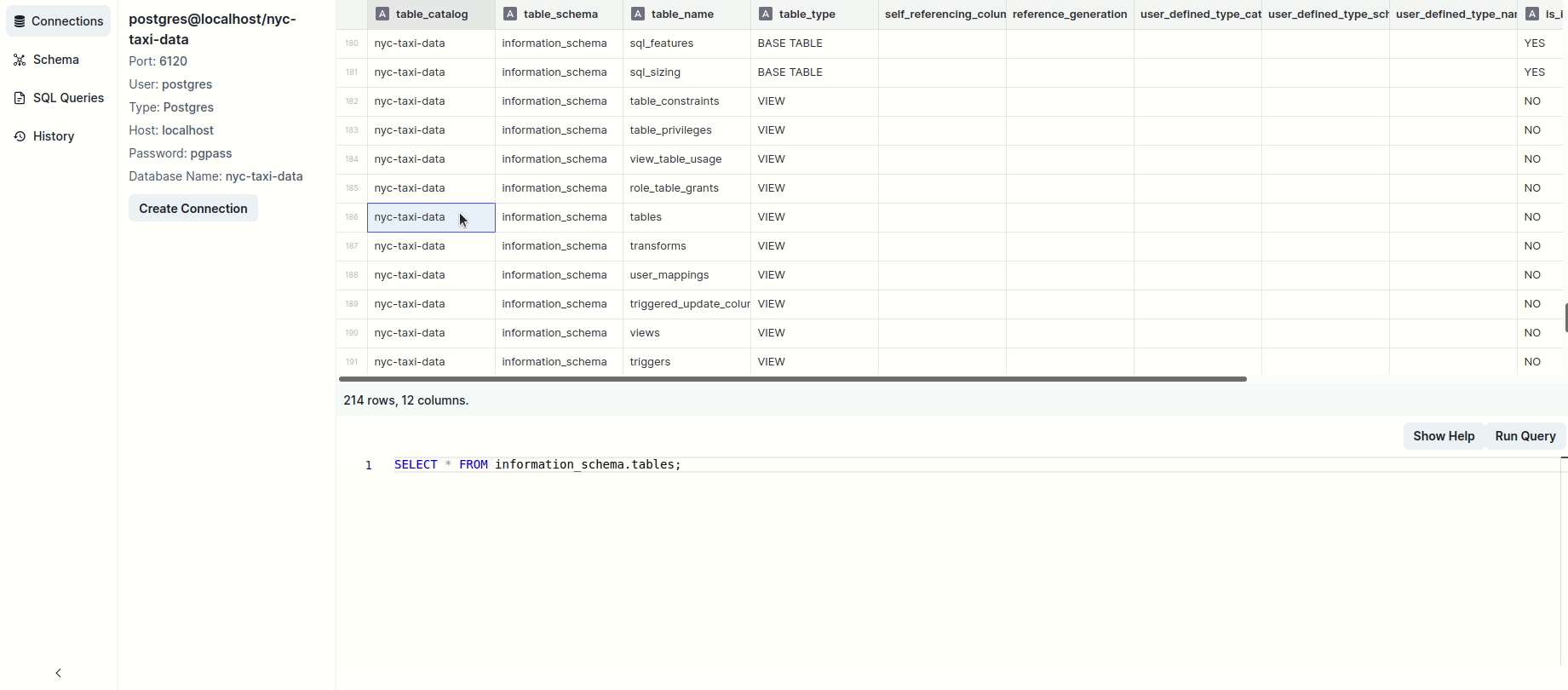The height and width of the screenshot is (690, 1568).
Task: Collapse the sidebar with the chevron arrow
Action: pos(58,673)
